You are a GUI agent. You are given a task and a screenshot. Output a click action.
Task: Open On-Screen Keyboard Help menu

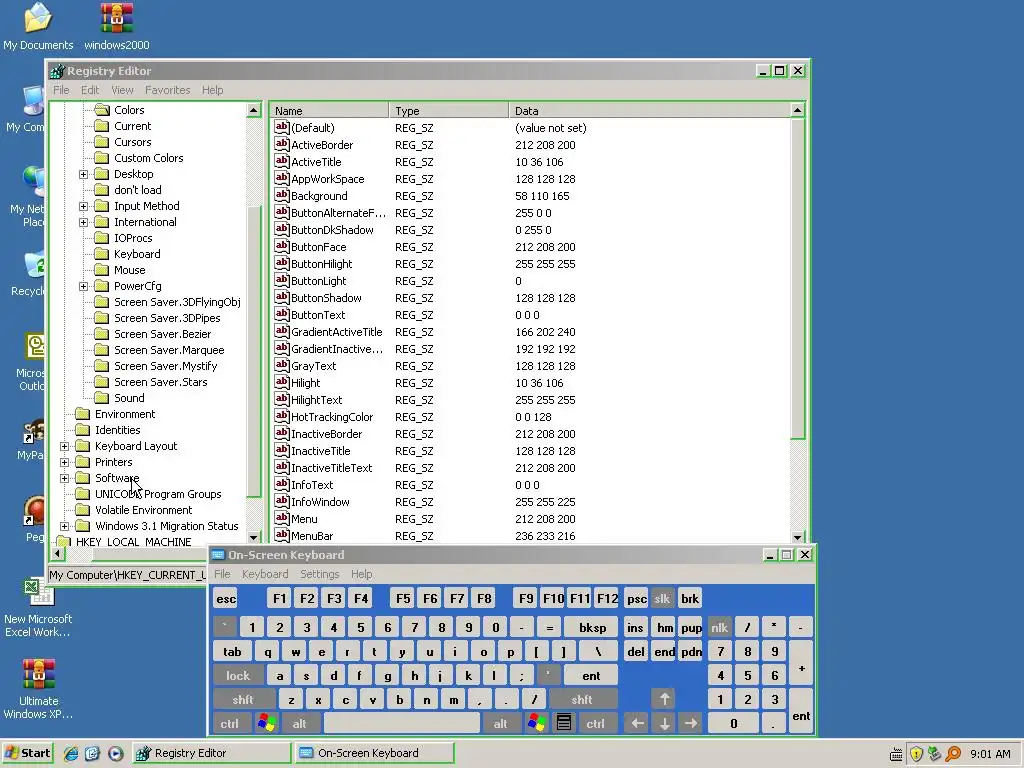tap(361, 574)
